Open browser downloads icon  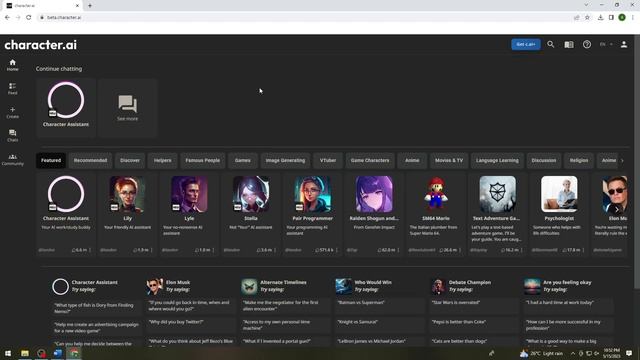[x=600, y=18]
